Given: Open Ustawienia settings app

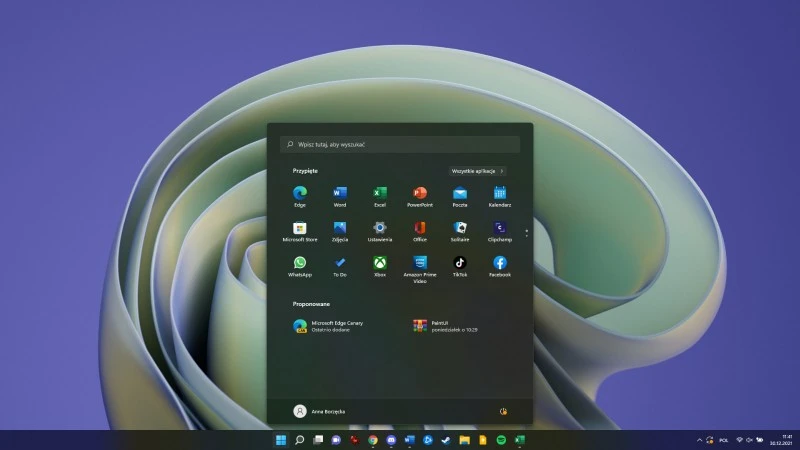Looking at the screenshot, I should [x=380, y=231].
